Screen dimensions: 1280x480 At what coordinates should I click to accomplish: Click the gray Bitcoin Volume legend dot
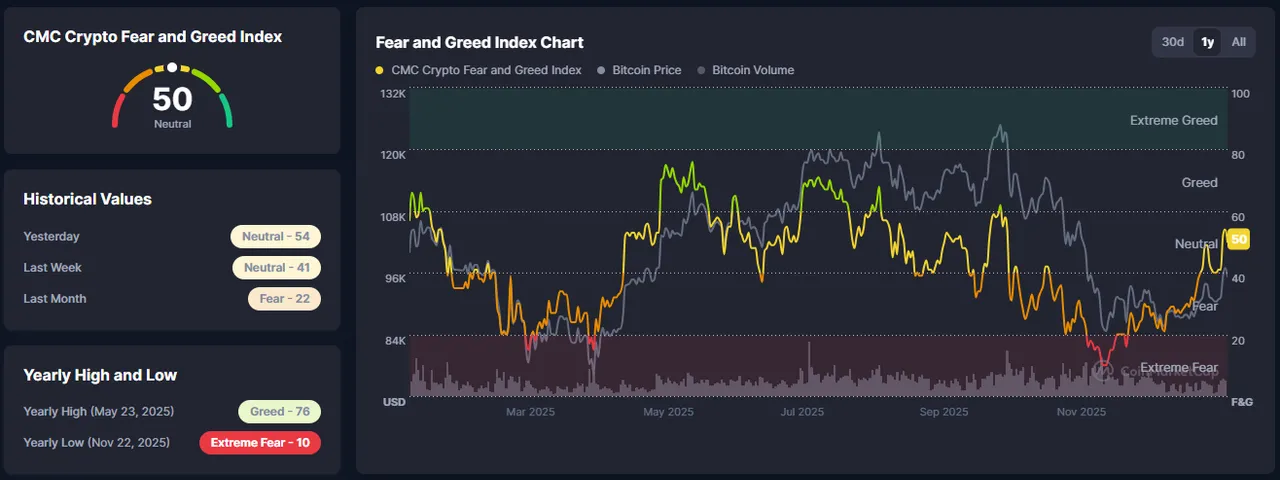pyautogui.click(x=702, y=71)
